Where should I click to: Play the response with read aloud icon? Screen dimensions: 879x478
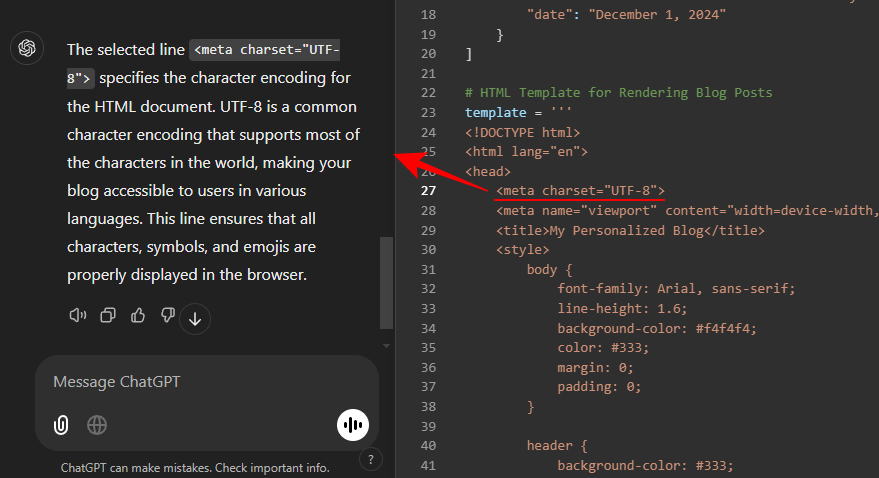coord(77,315)
